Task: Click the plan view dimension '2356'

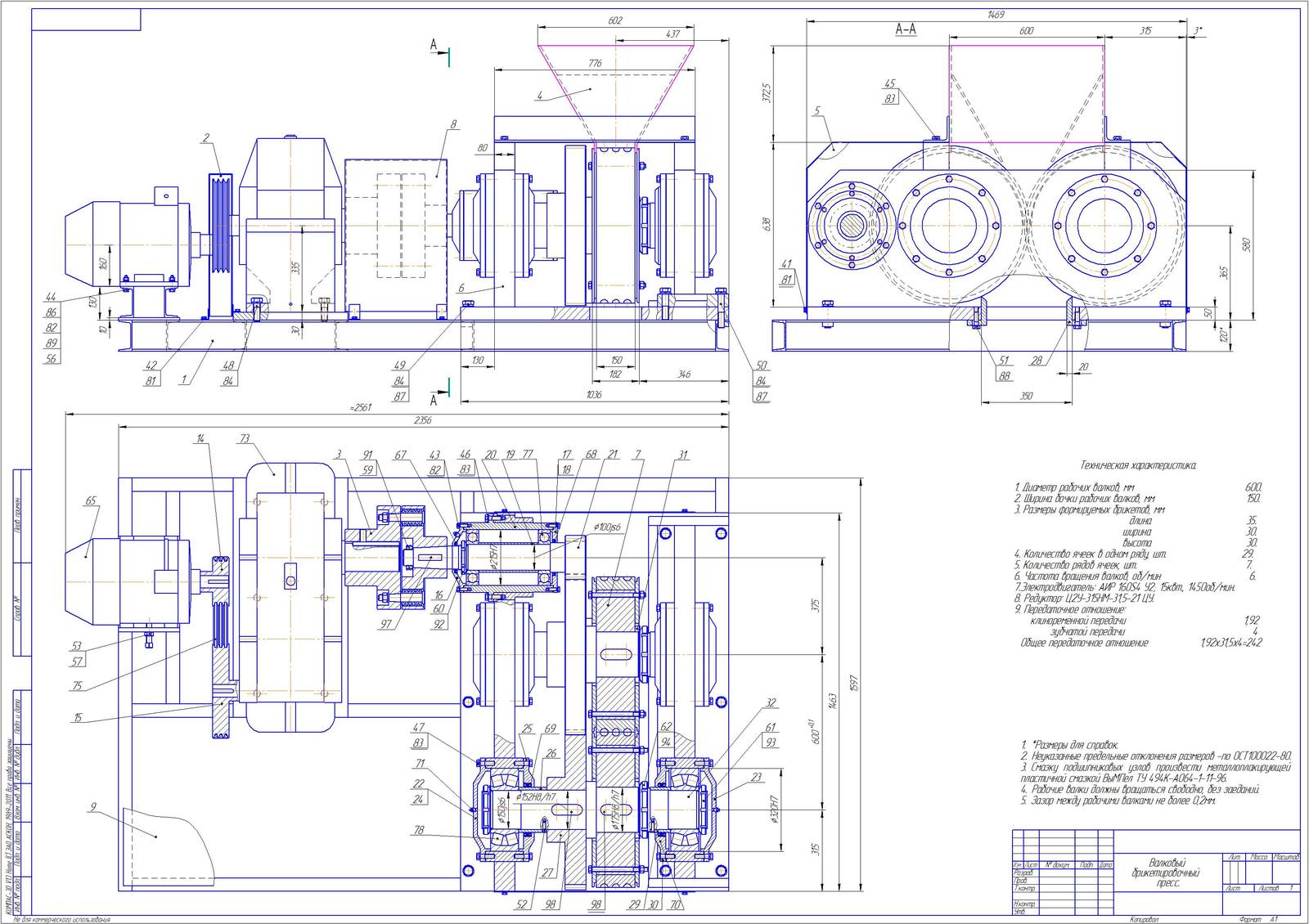Action: coord(422,419)
